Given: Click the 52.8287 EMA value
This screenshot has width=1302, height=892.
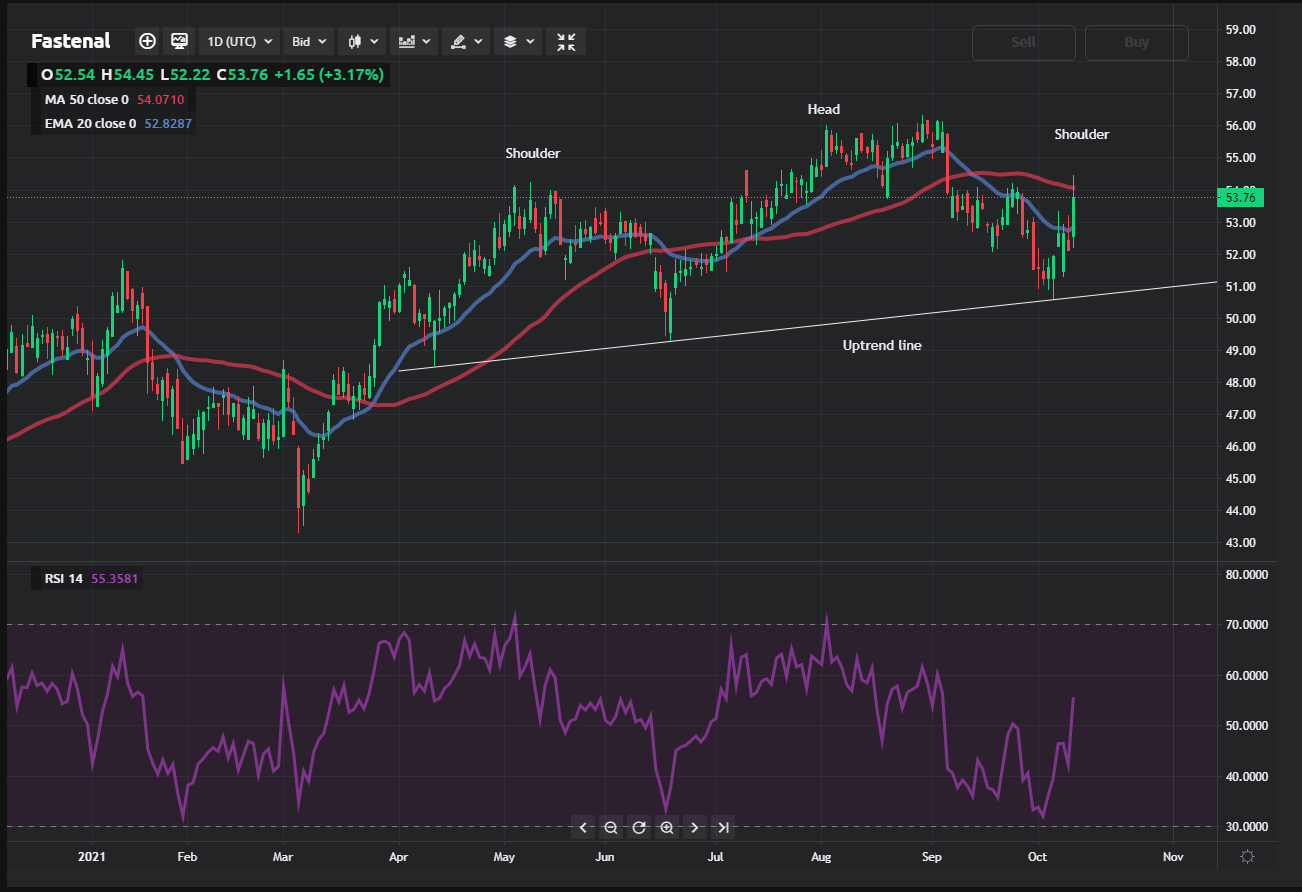Looking at the screenshot, I should (x=167, y=124).
